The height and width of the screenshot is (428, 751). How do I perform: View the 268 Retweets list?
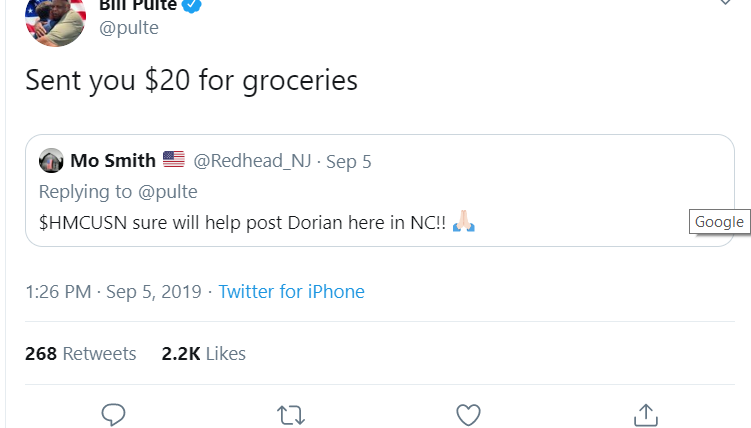tap(80, 353)
